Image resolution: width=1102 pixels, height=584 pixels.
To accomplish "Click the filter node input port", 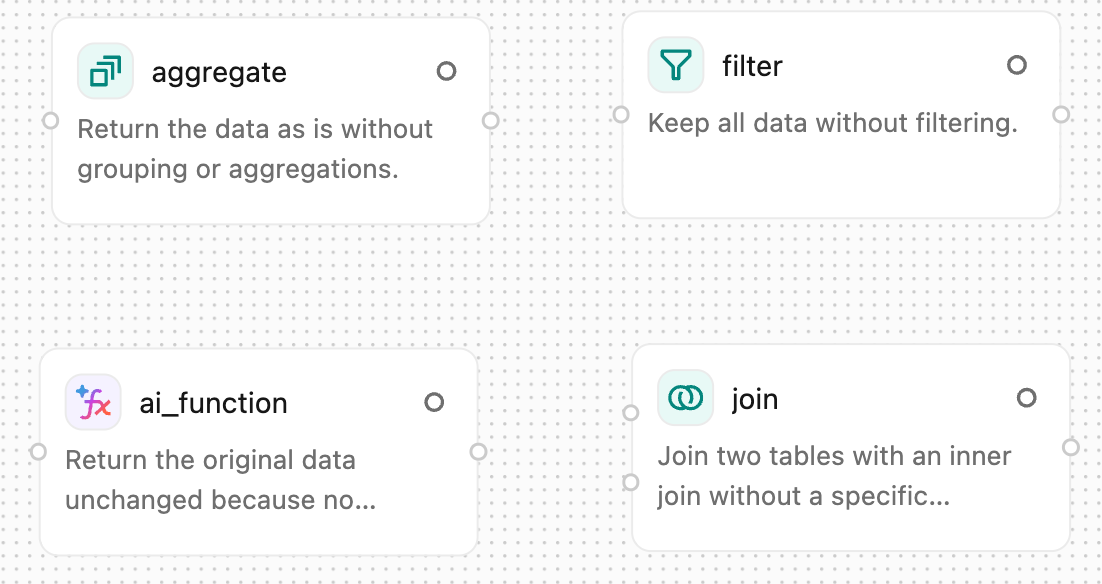I will pos(621,114).
